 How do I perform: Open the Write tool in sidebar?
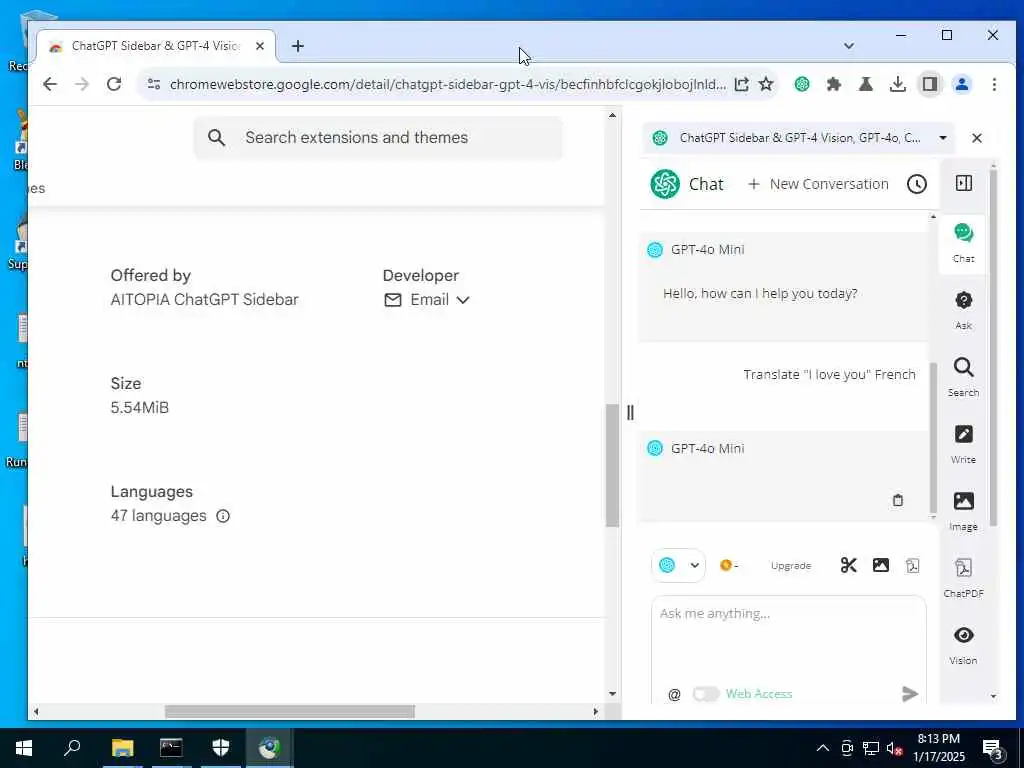pos(963,443)
